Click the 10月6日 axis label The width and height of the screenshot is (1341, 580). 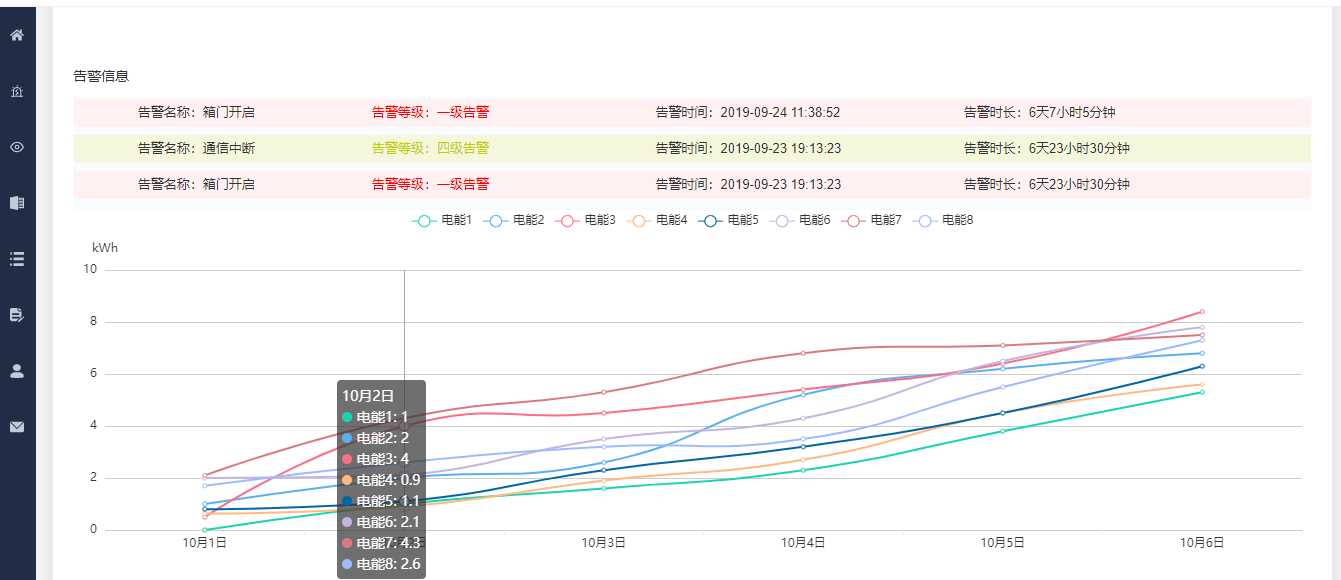[1202, 542]
